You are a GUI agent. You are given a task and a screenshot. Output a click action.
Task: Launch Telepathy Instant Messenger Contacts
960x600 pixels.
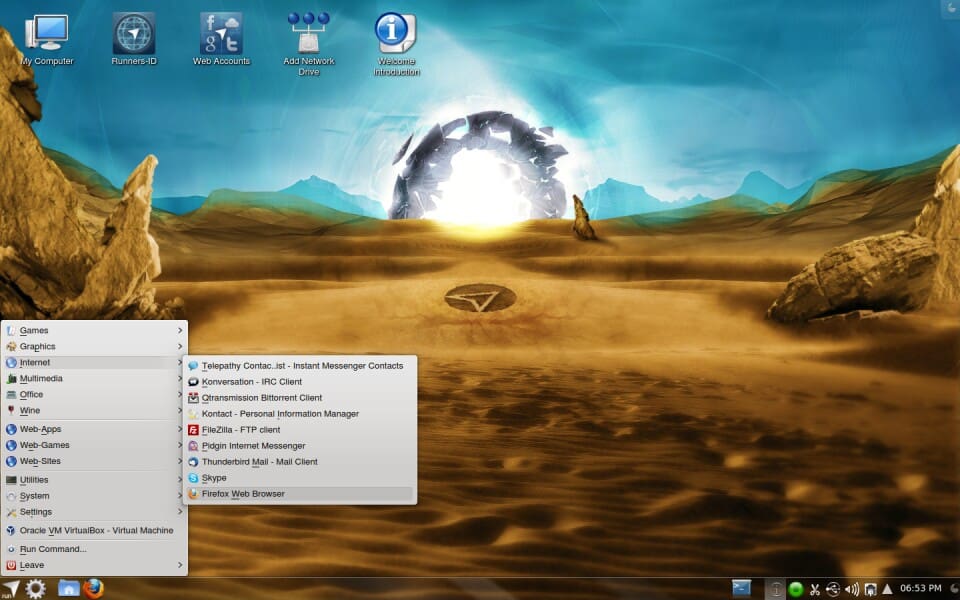tap(300, 366)
